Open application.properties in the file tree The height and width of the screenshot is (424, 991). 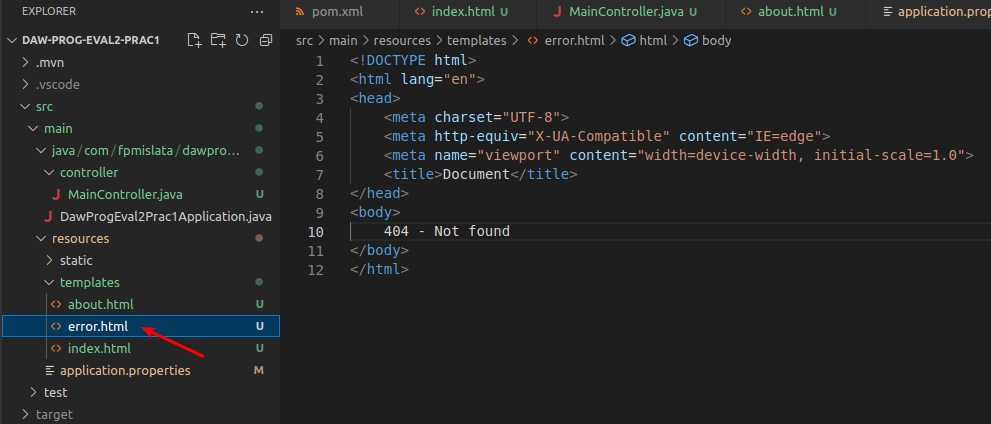(x=124, y=370)
